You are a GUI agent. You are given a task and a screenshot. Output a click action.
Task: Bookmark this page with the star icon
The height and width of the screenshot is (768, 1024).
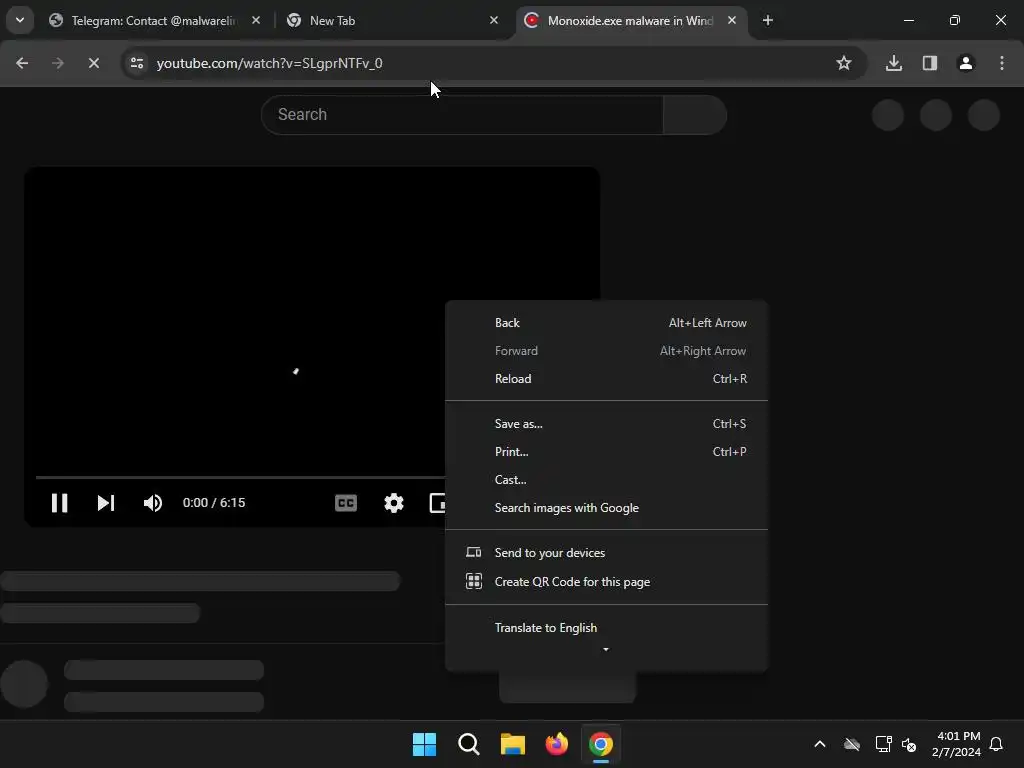(844, 63)
